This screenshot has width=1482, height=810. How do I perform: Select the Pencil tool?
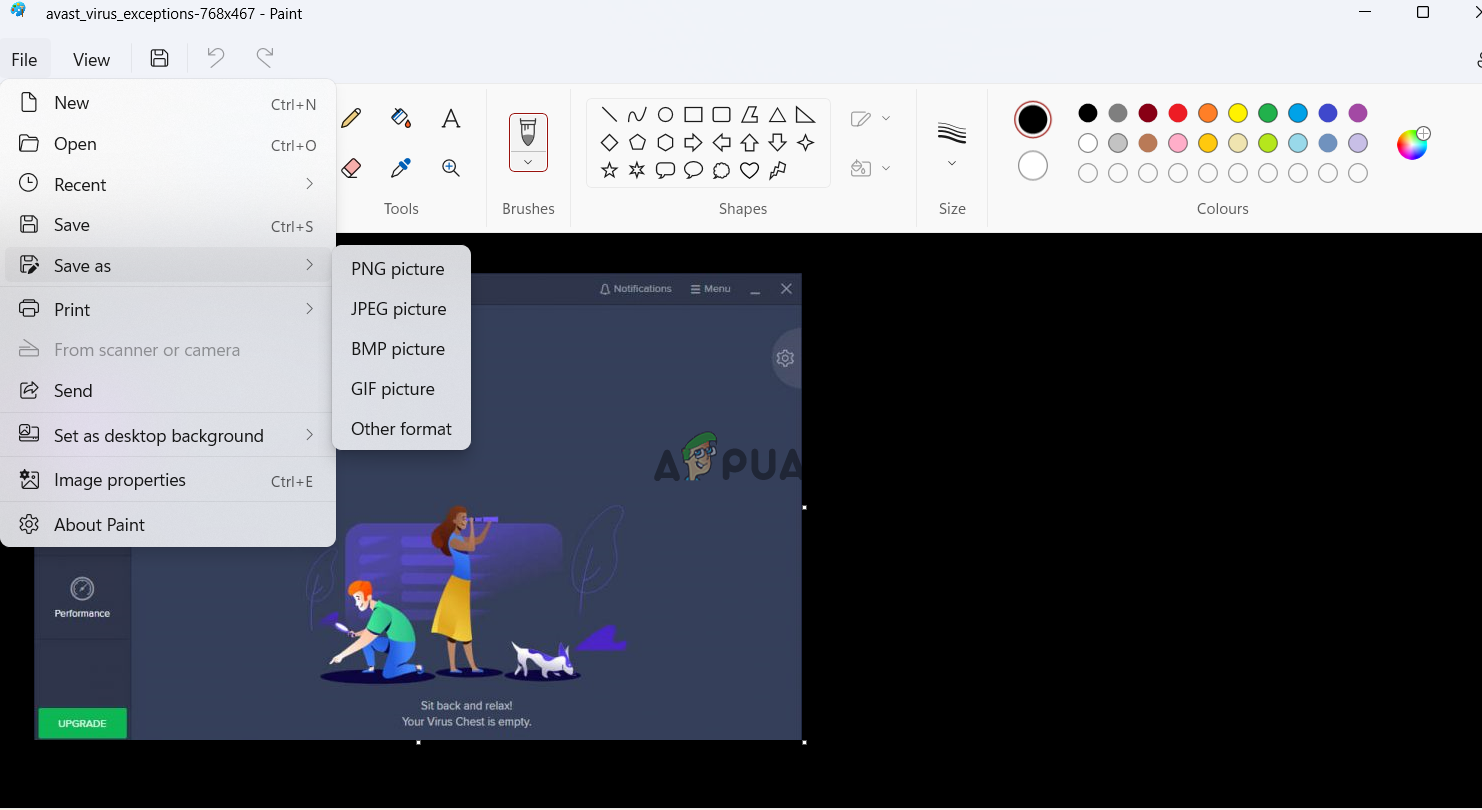[x=351, y=119]
